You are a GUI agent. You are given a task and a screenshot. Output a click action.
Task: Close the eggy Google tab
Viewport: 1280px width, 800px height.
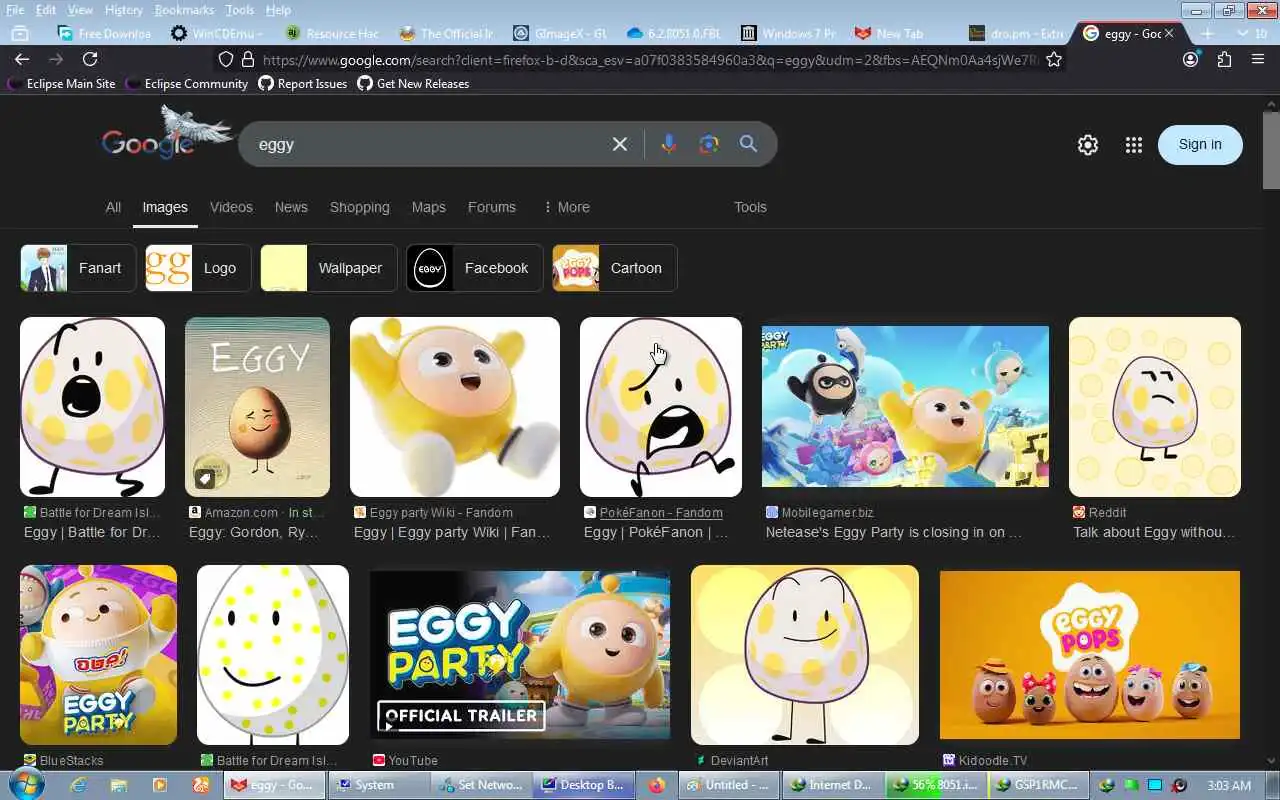tap(1168, 33)
